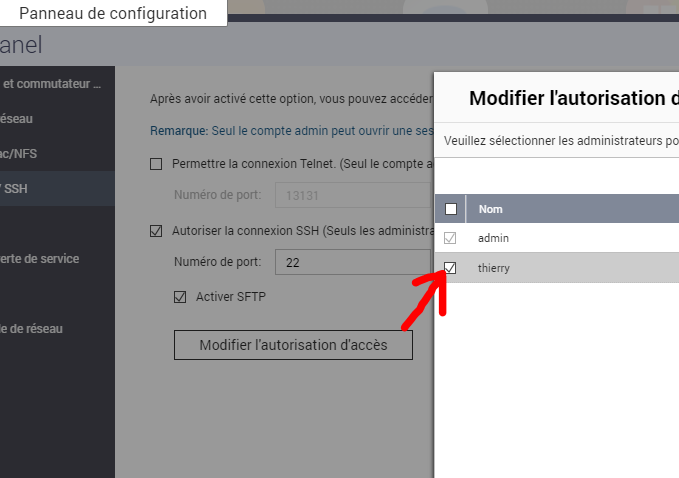Open the ac/NFS sidebar item

tap(19, 154)
